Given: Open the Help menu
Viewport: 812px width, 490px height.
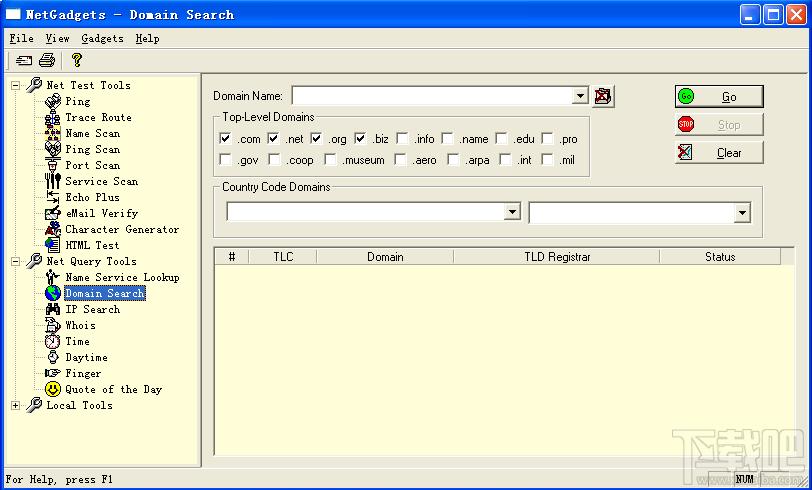Looking at the screenshot, I should pos(148,39).
